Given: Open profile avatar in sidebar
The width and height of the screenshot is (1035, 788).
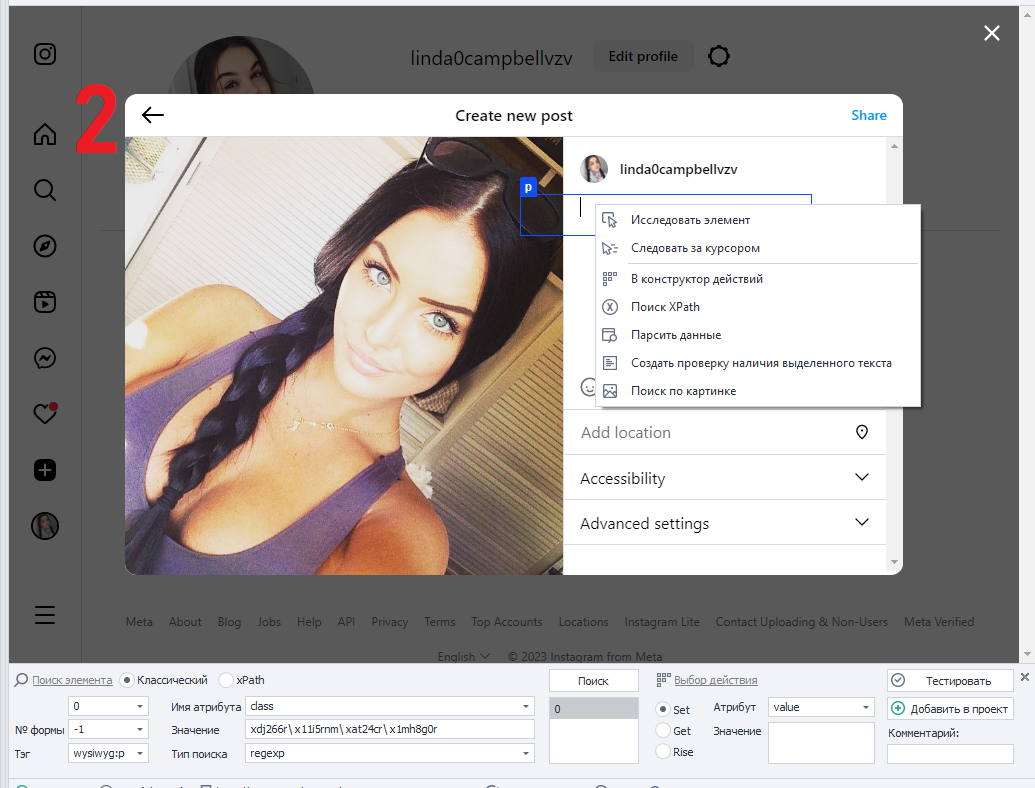Looking at the screenshot, I should coord(45,526).
